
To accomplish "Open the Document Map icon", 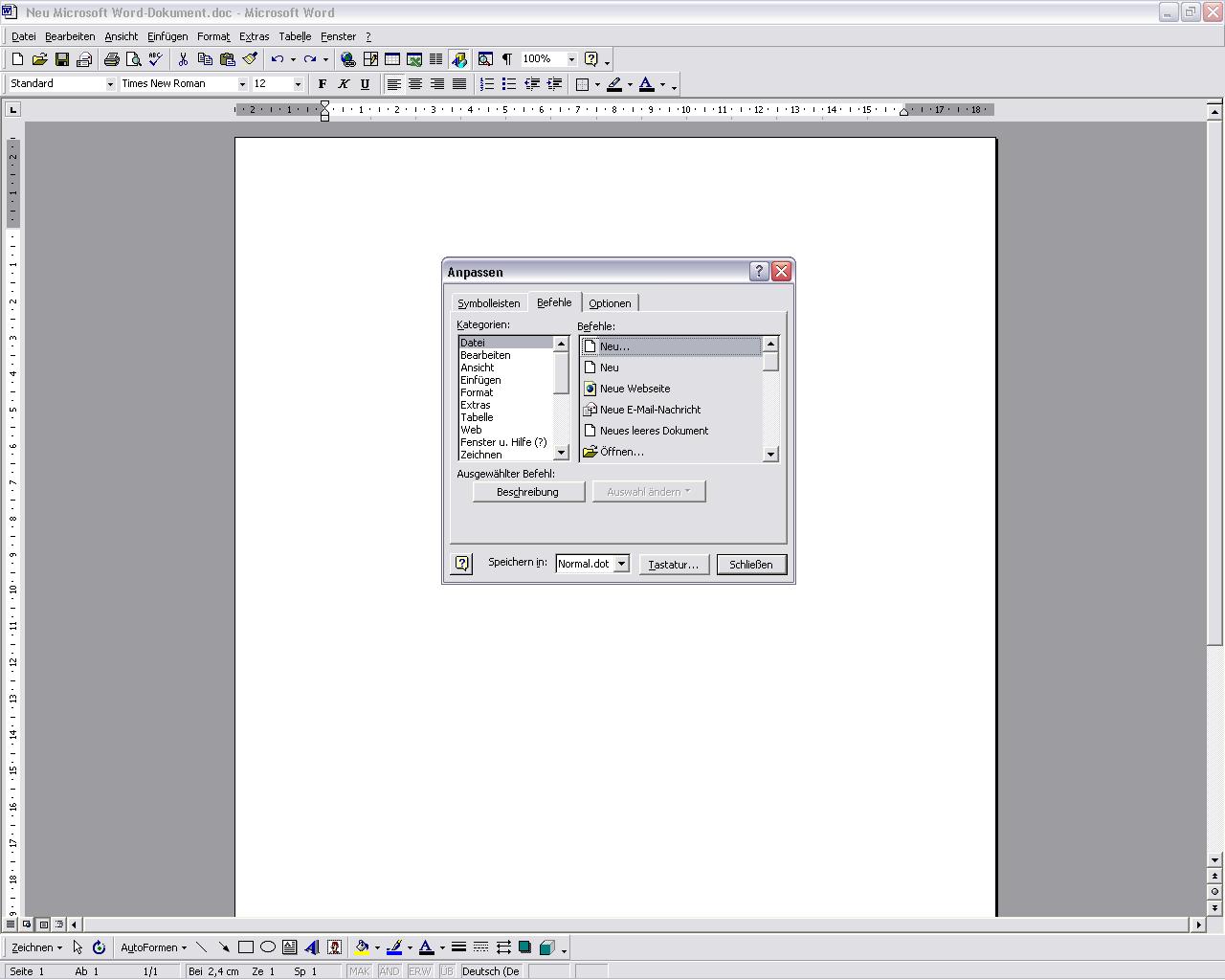I will point(485,59).
